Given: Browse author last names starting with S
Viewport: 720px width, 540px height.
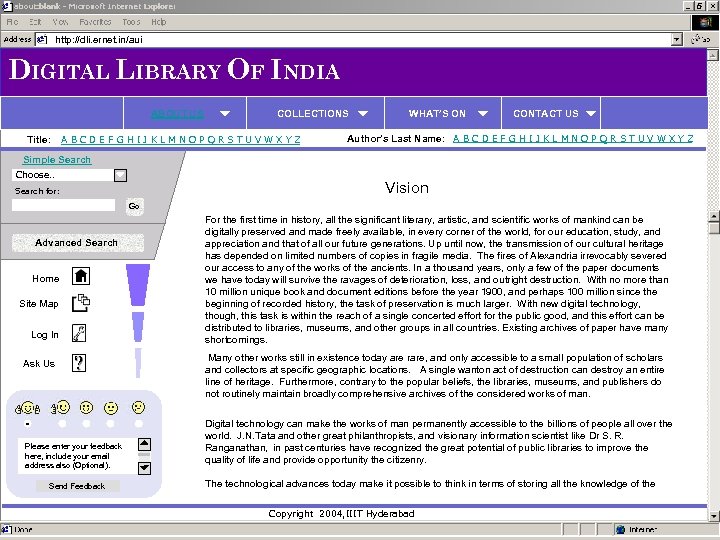Looking at the screenshot, I should click(x=624, y=139).
